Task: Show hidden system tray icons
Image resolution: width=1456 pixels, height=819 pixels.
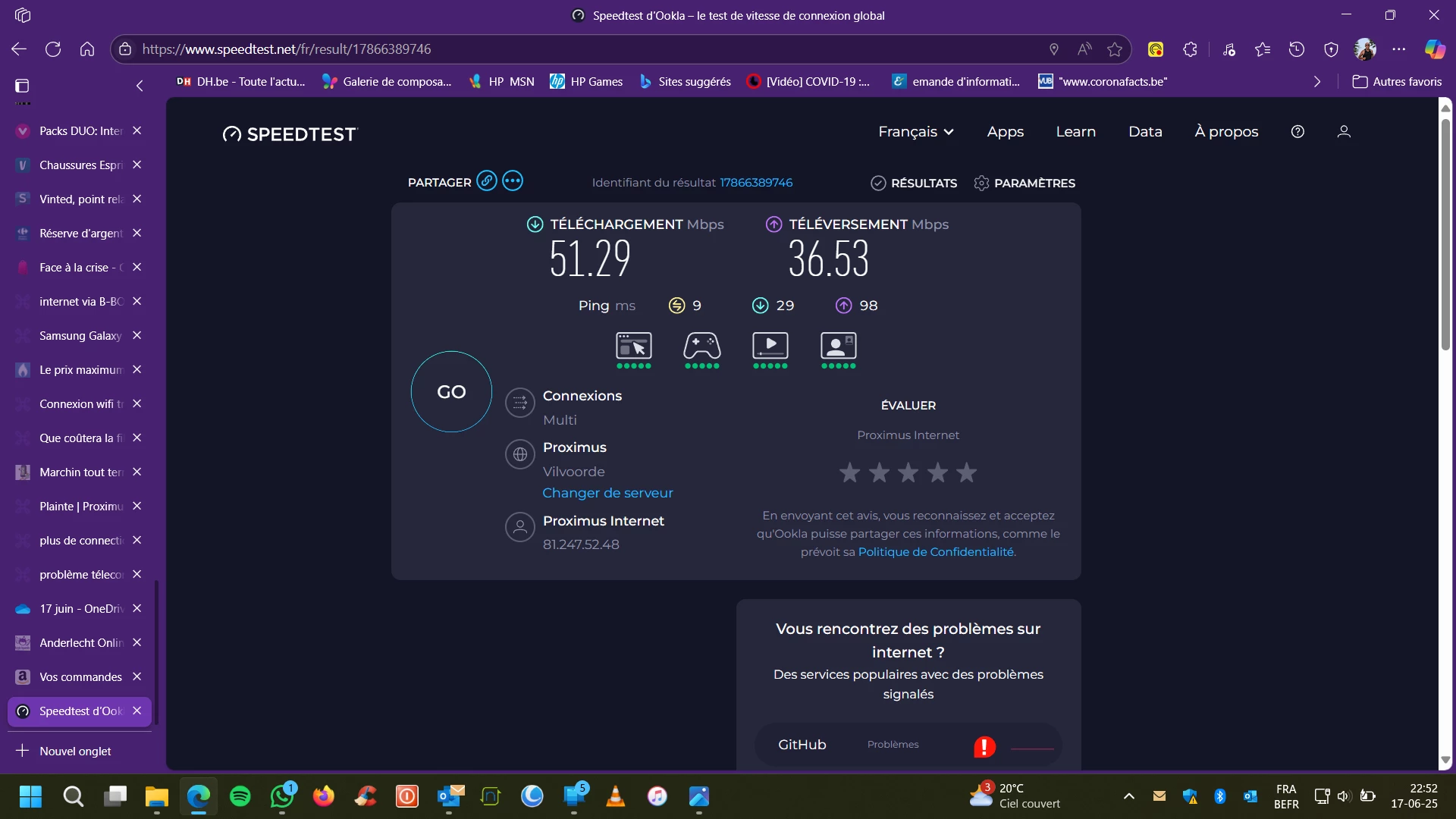Action: tap(1128, 796)
